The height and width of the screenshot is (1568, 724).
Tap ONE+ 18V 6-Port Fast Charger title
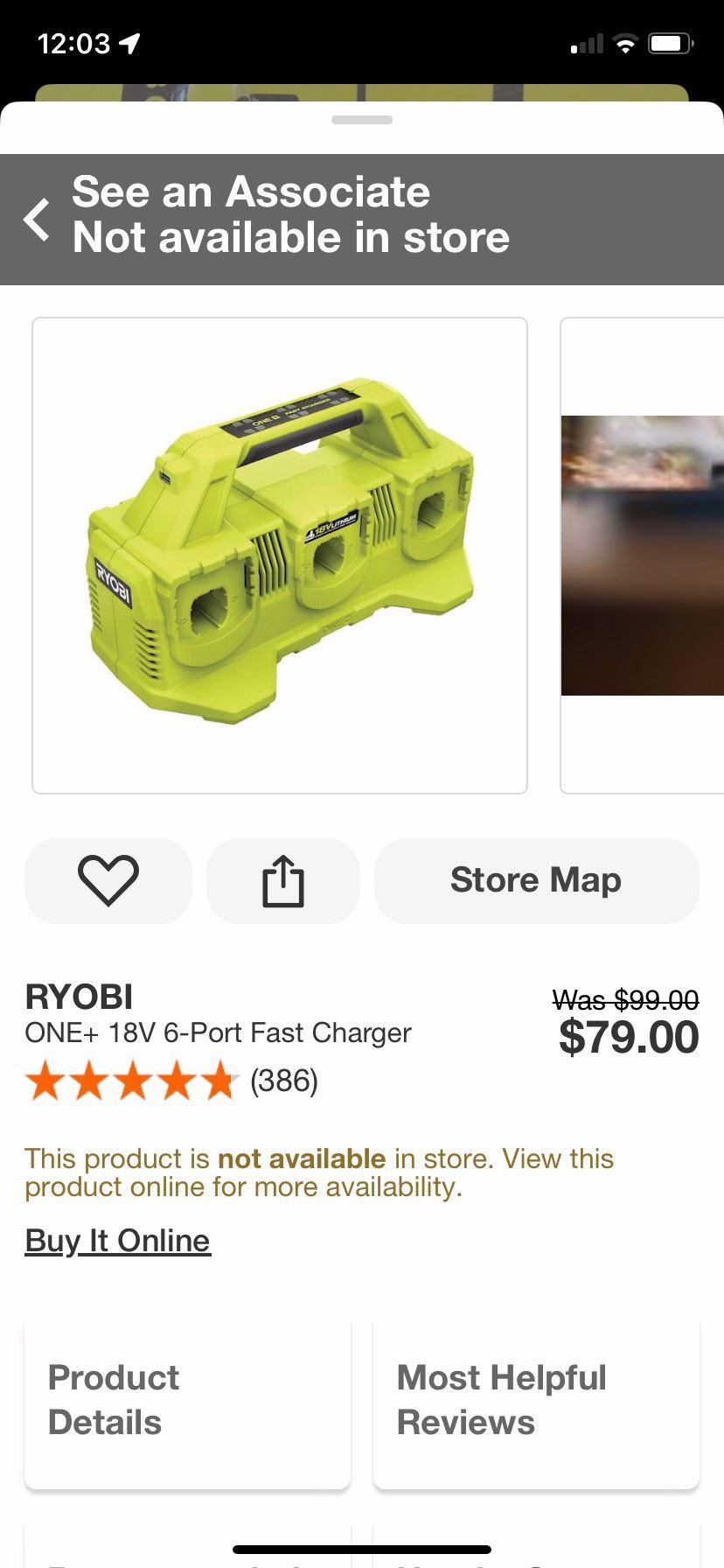click(218, 1032)
